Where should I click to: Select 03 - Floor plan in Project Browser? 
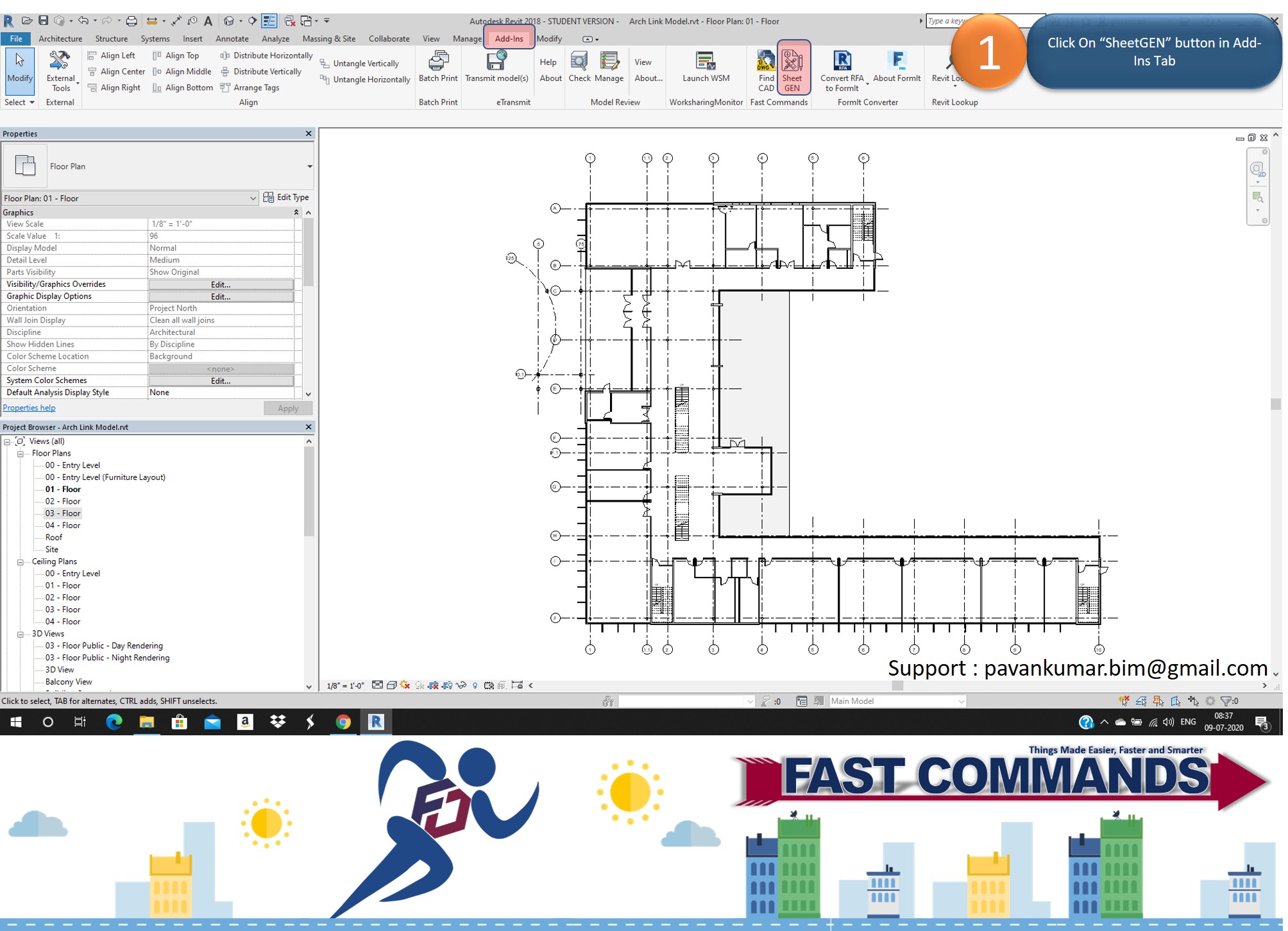63,513
